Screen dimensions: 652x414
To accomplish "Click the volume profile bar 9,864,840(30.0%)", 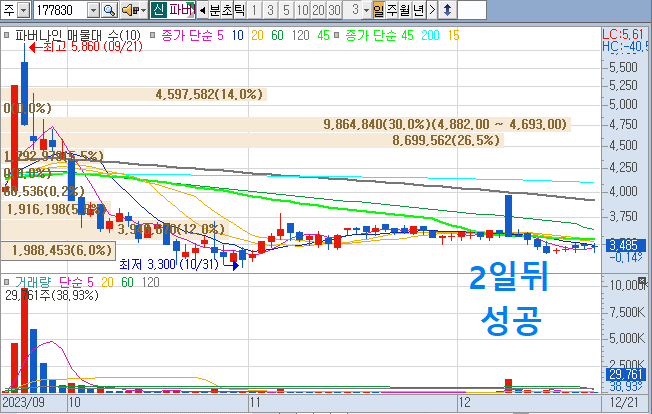I will click(286, 124).
